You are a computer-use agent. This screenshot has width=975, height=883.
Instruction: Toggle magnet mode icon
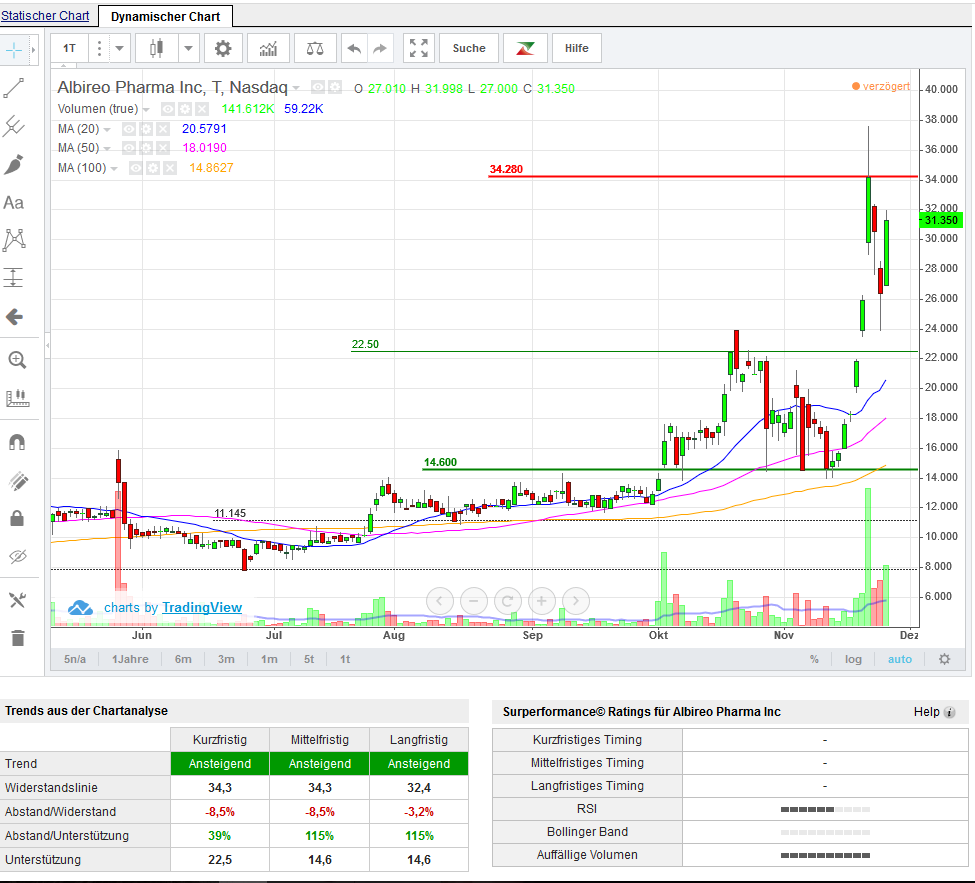(x=17, y=442)
